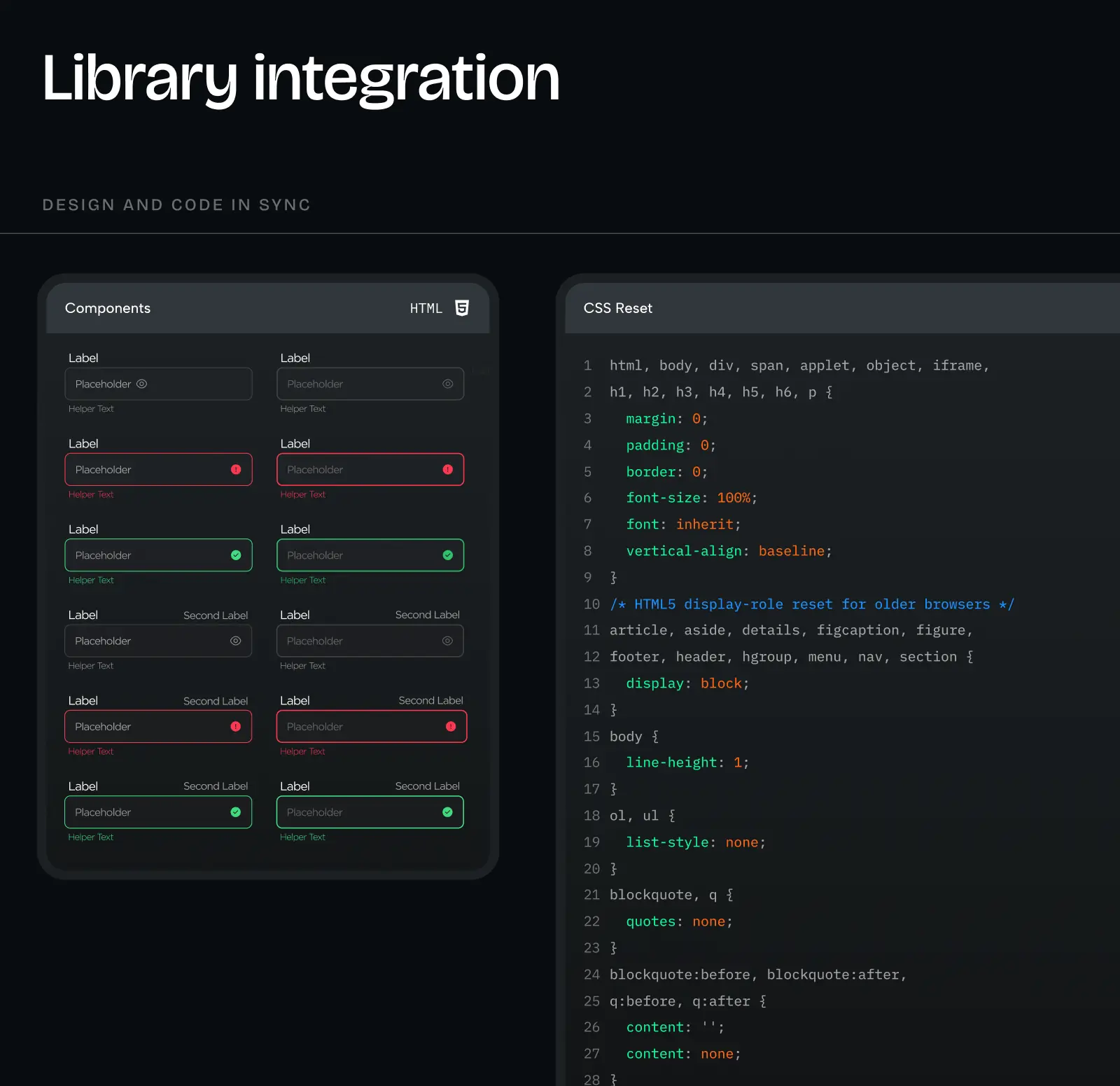The width and height of the screenshot is (1120, 1086).
Task: Click code line 'quotes: none;'
Action: [x=679, y=921]
